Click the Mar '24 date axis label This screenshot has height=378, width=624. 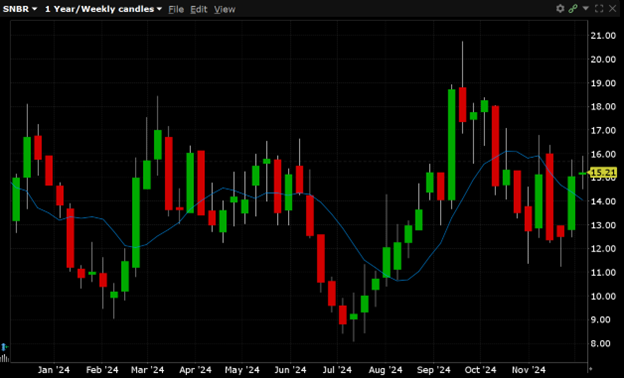point(147,370)
